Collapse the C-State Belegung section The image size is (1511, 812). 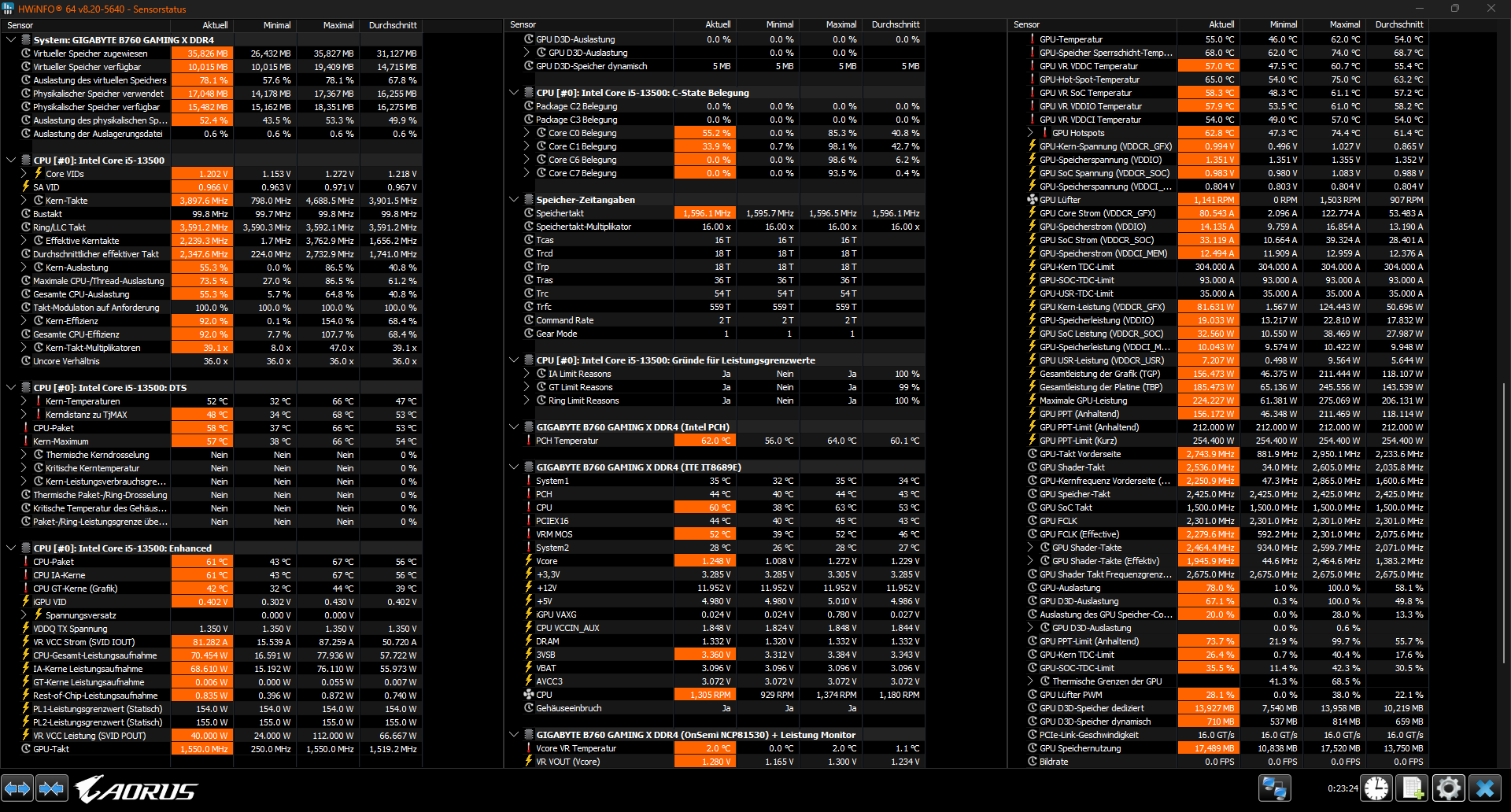point(514,93)
